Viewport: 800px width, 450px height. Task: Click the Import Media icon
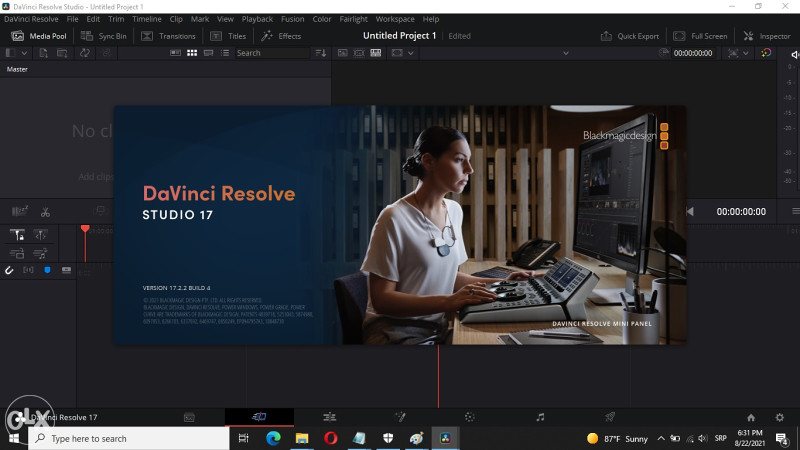click(43, 53)
